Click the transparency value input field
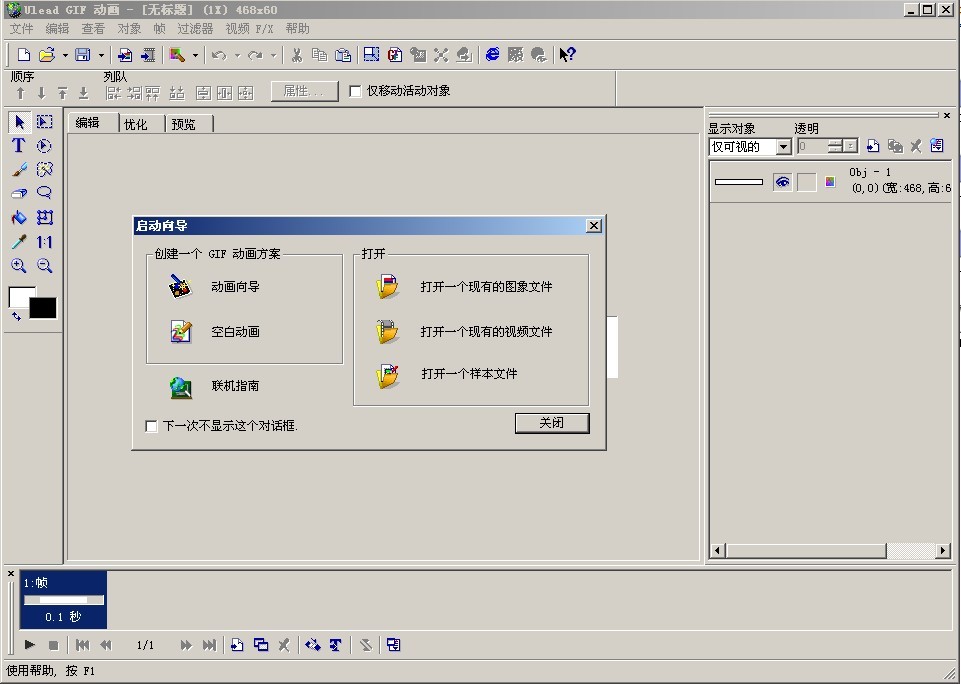961x684 pixels. (812, 146)
